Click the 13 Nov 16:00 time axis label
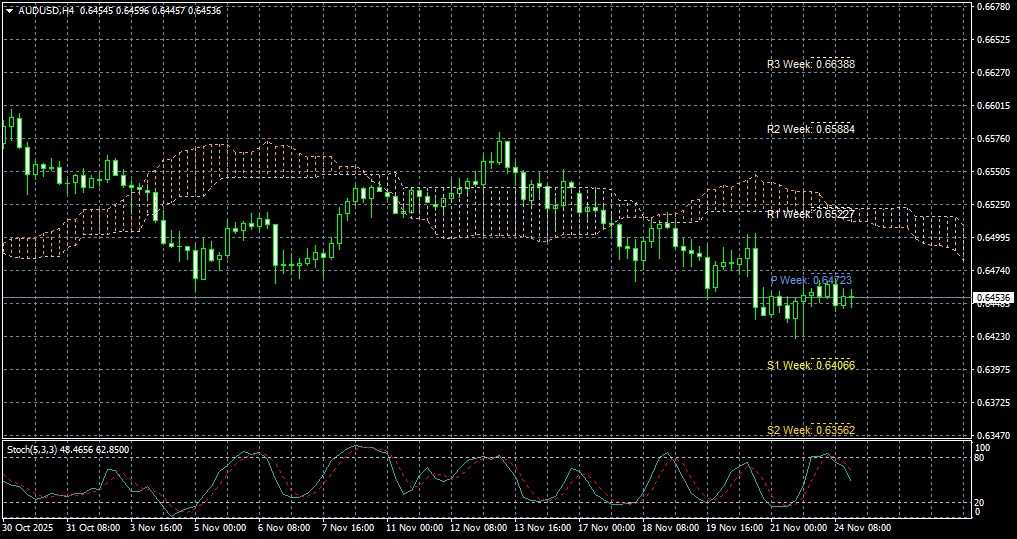 (x=543, y=529)
